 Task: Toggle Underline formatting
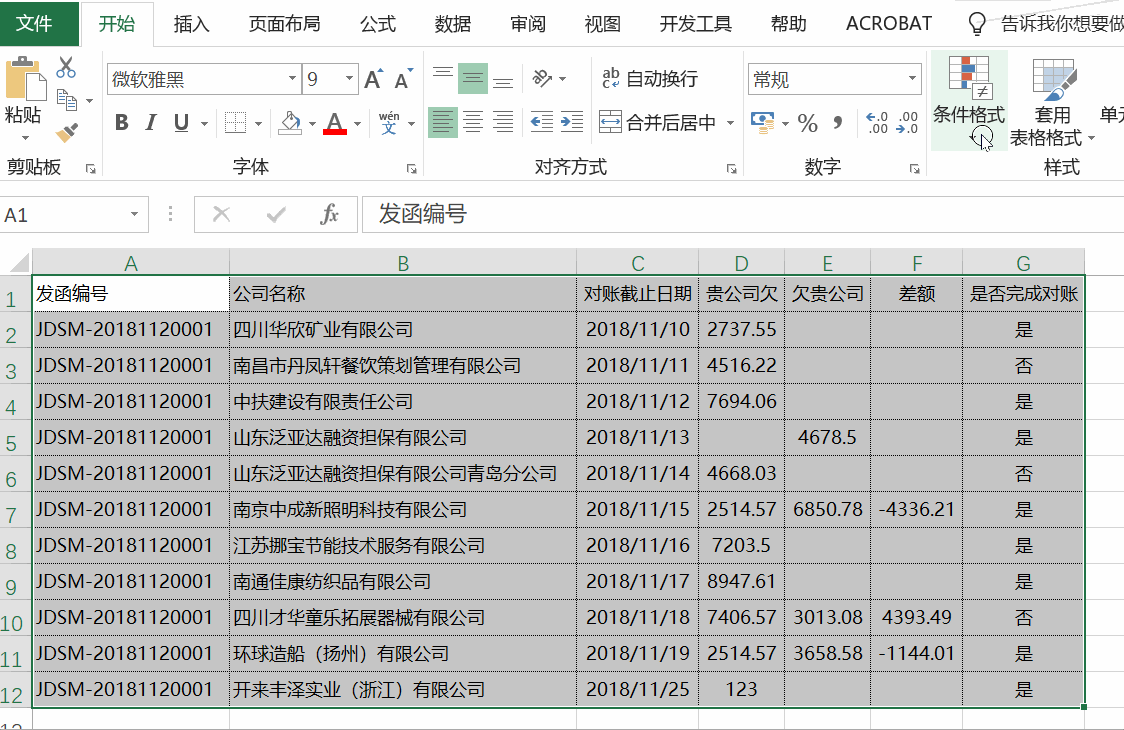click(181, 123)
